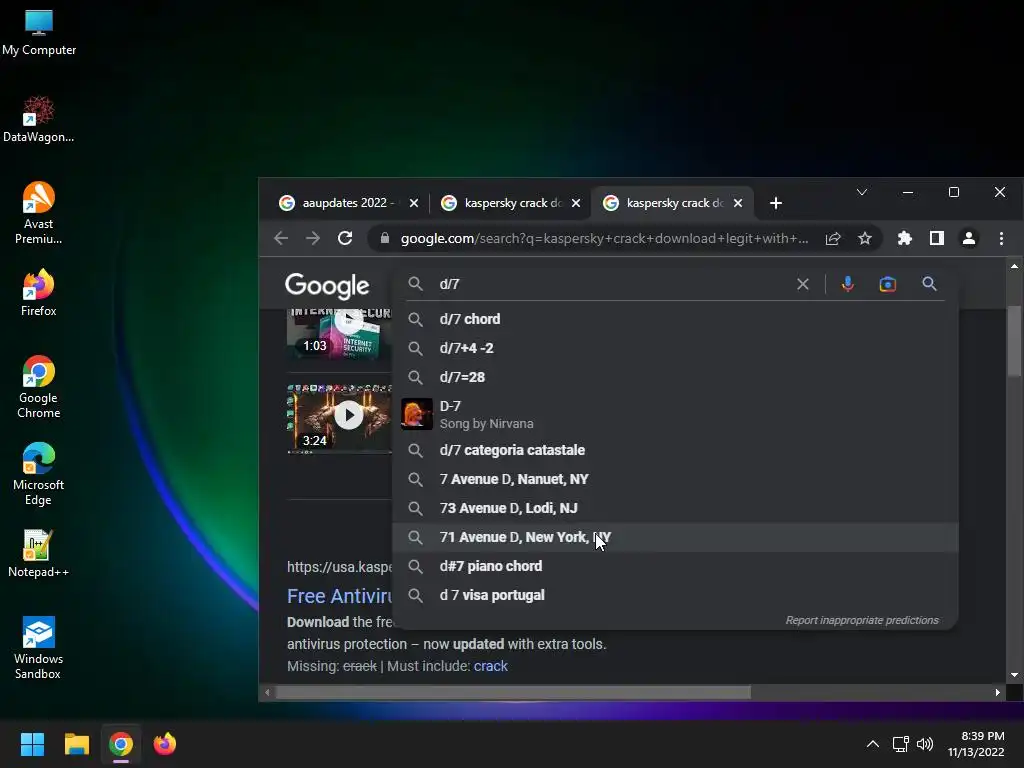
Task: Close the middle kaspersky crack tab
Action: [x=576, y=203]
